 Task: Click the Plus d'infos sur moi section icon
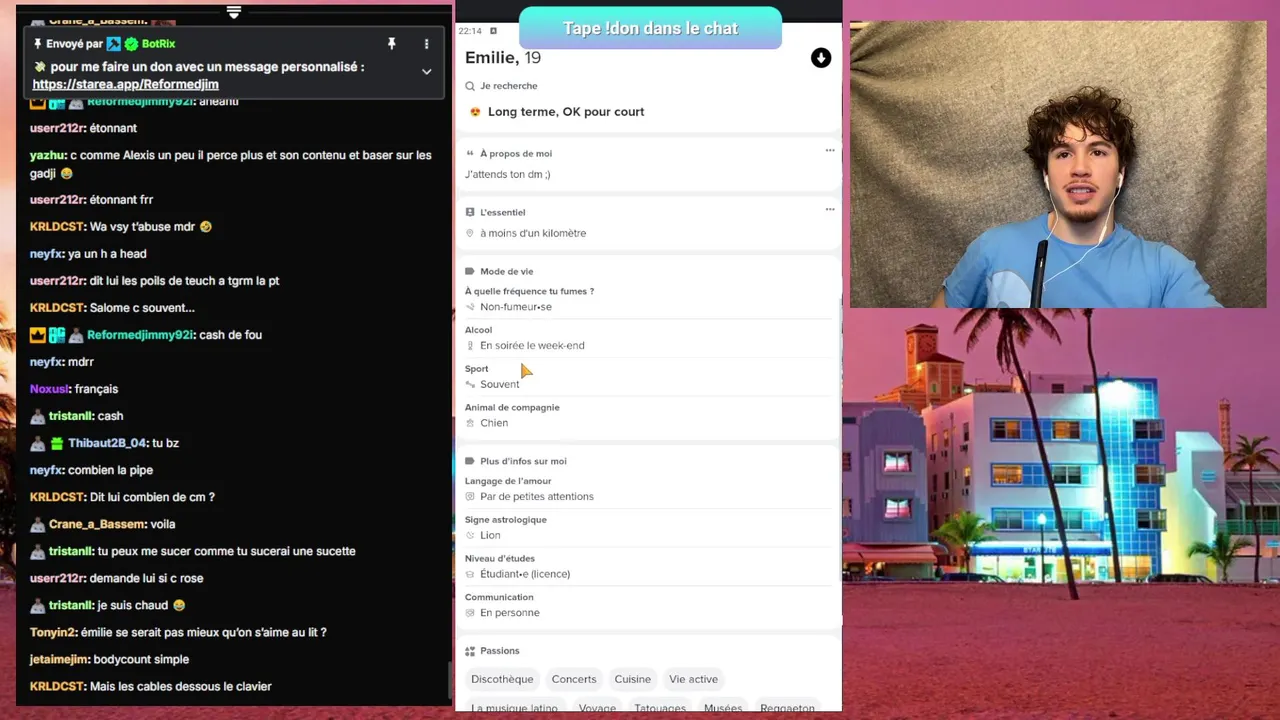pos(470,461)
